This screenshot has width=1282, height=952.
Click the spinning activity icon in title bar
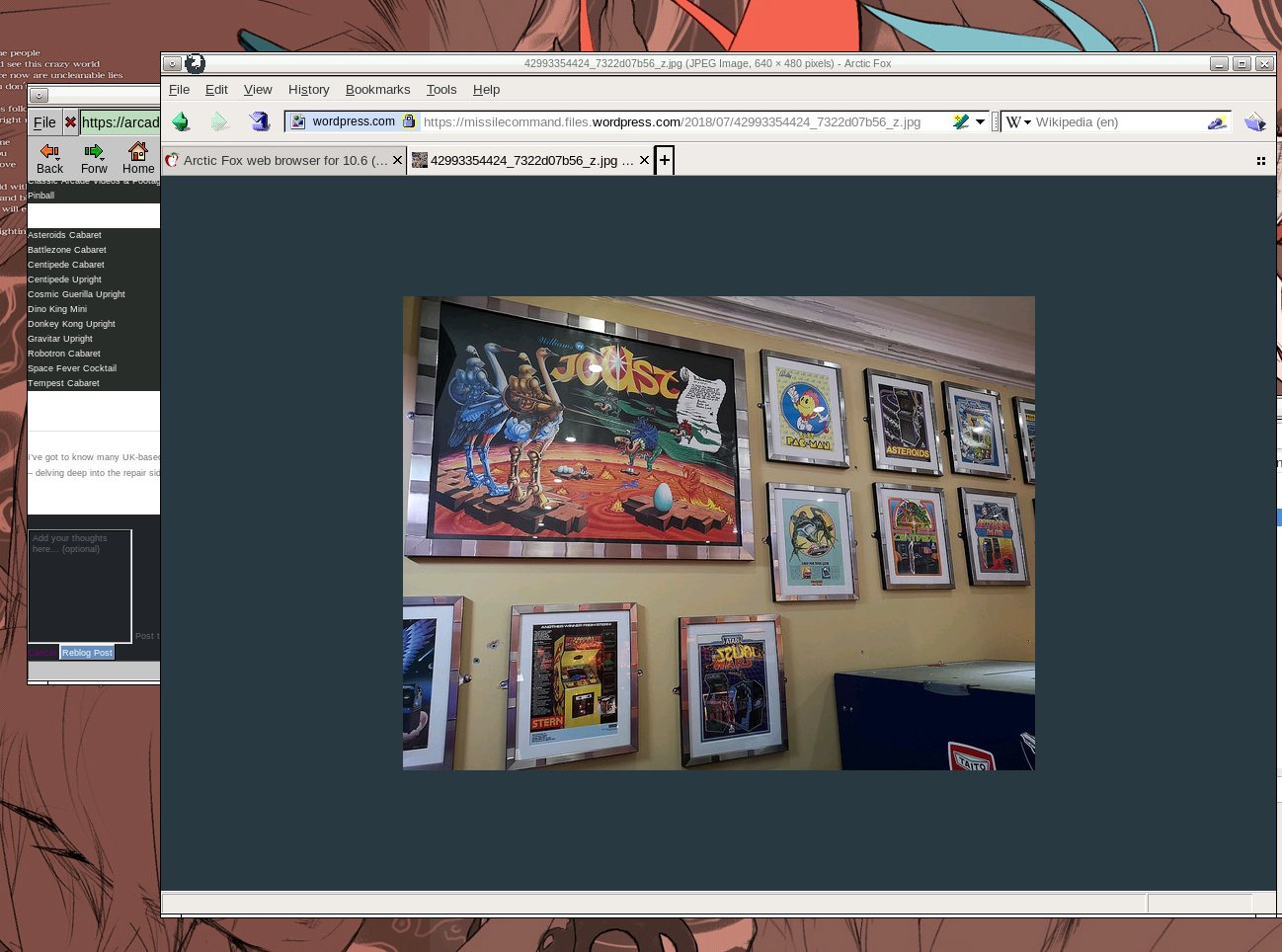click(196, 63)
